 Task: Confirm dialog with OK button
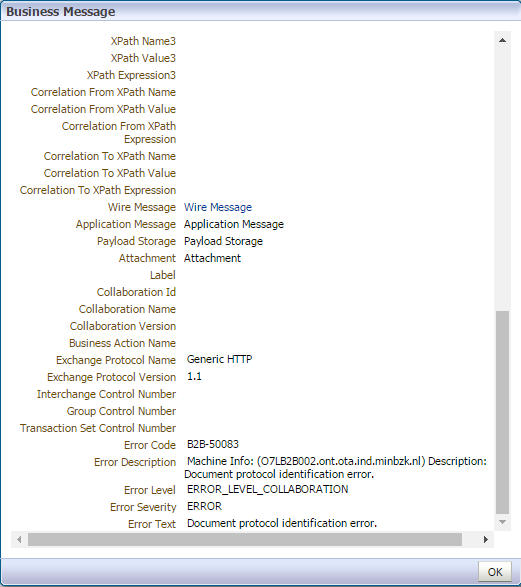click(495, 572)
